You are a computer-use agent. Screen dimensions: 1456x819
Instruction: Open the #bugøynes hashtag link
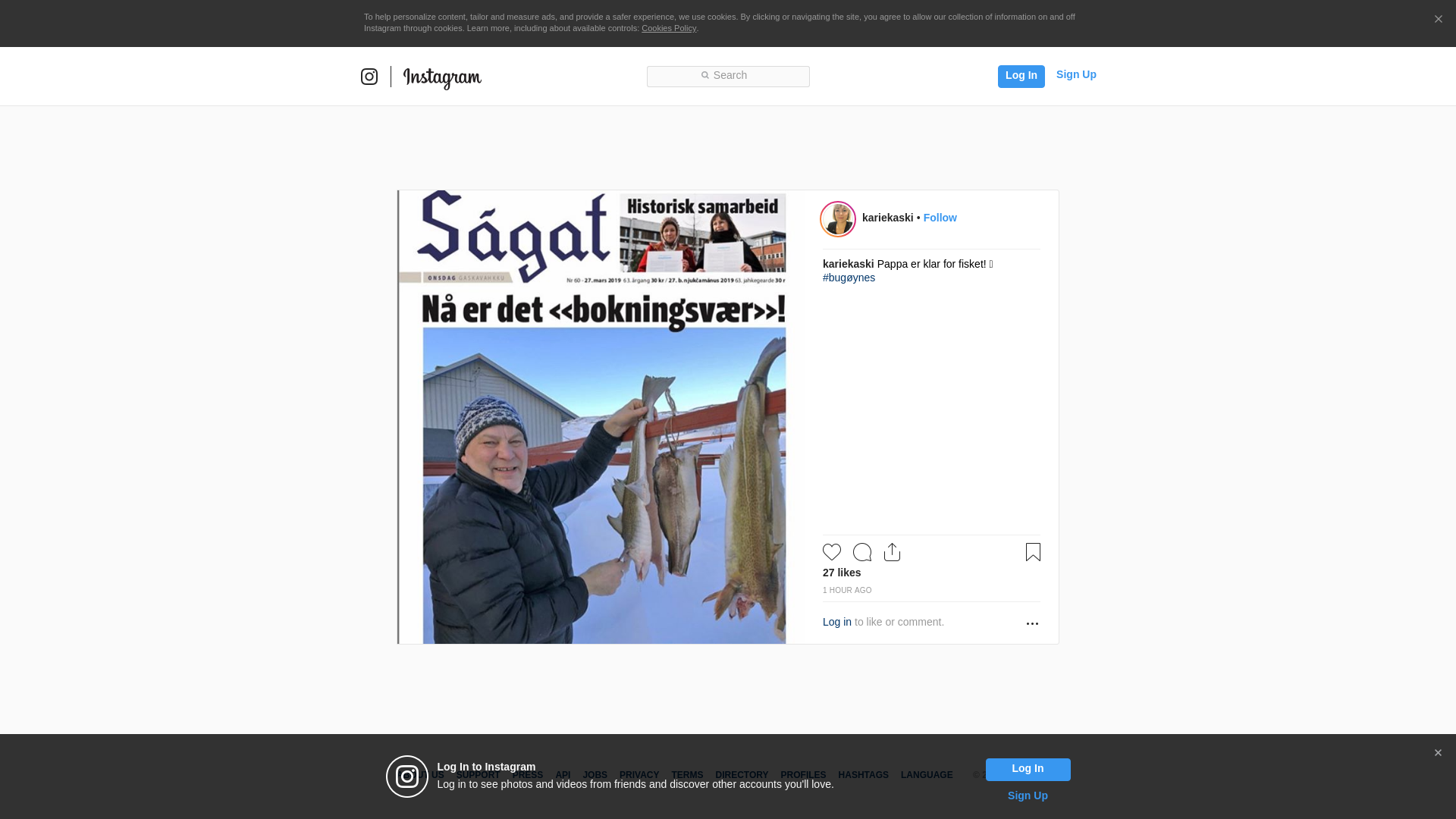(x=849, y=278)
